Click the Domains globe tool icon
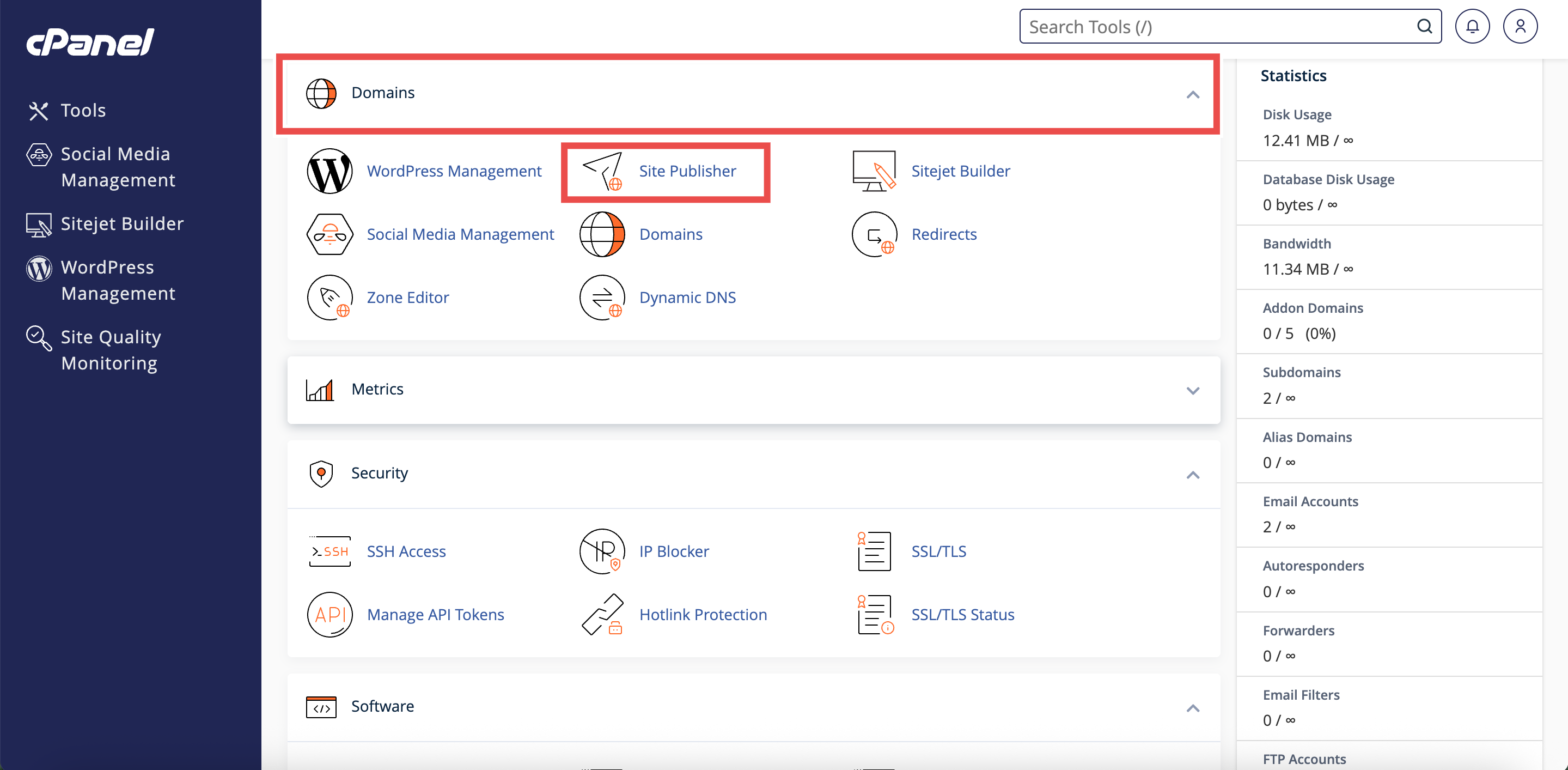Image resolution: width=1568 pixels, height=770 pixels. (602, 234)
